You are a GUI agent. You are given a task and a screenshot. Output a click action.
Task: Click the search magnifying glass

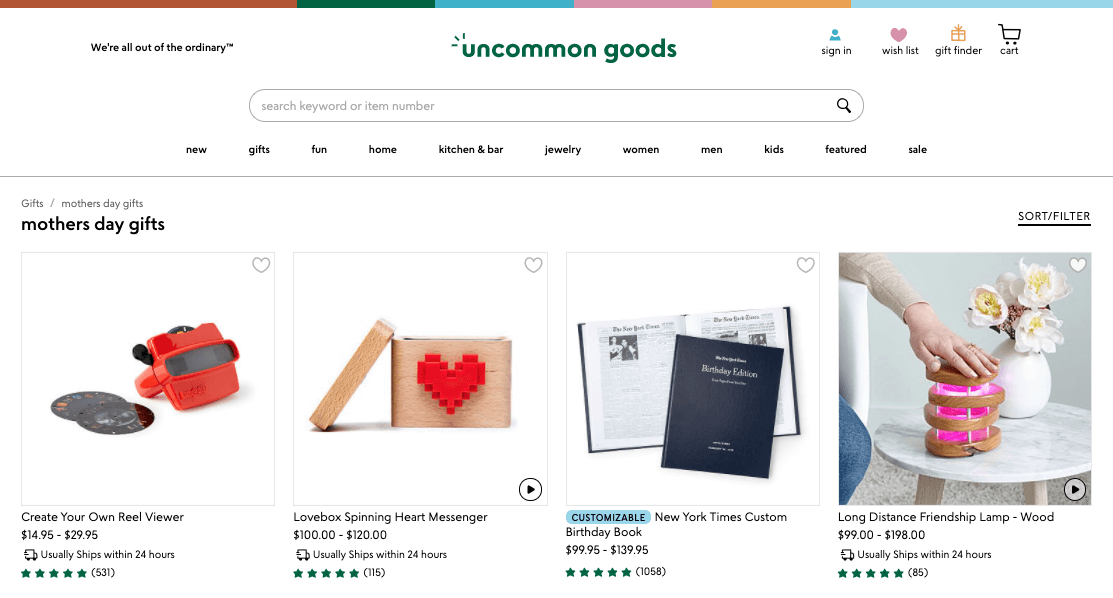[844, 105]
